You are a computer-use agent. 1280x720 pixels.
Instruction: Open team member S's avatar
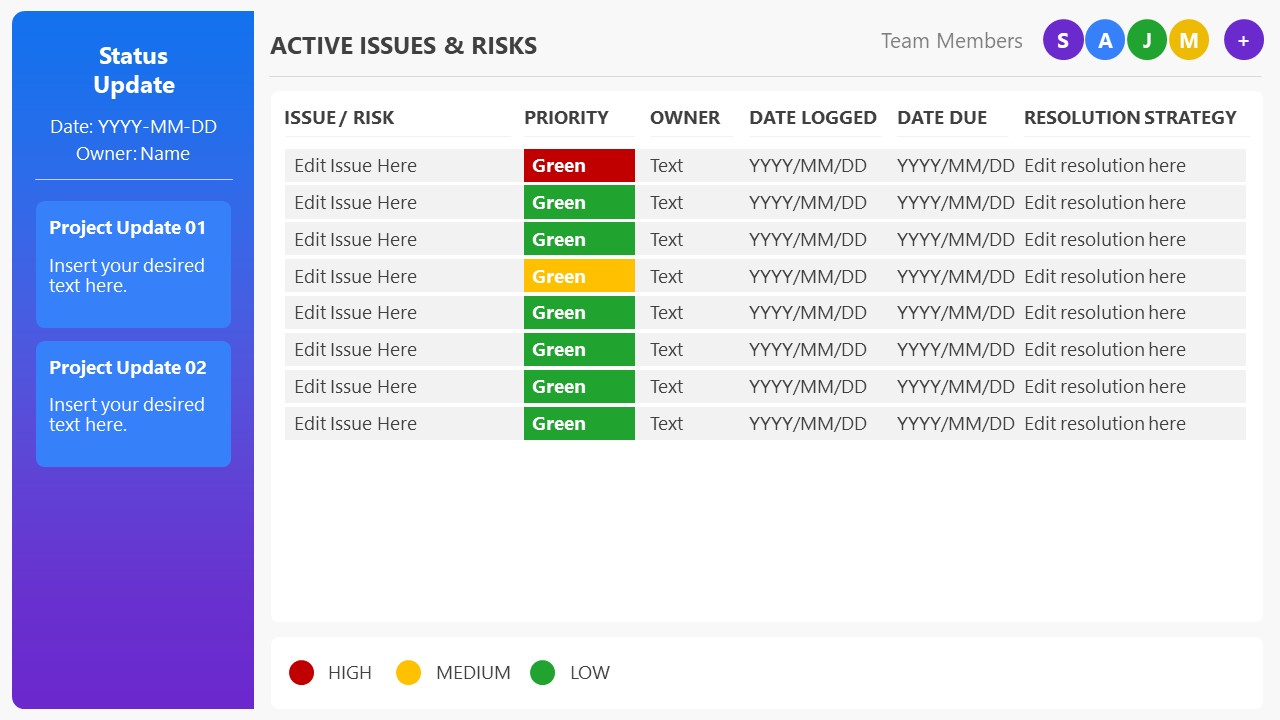click(x=1063, y=40)
